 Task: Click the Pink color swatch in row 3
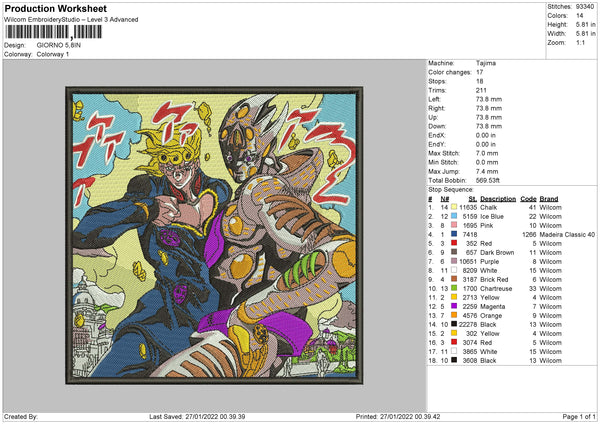pyautogui.click(x=454, y=225)
